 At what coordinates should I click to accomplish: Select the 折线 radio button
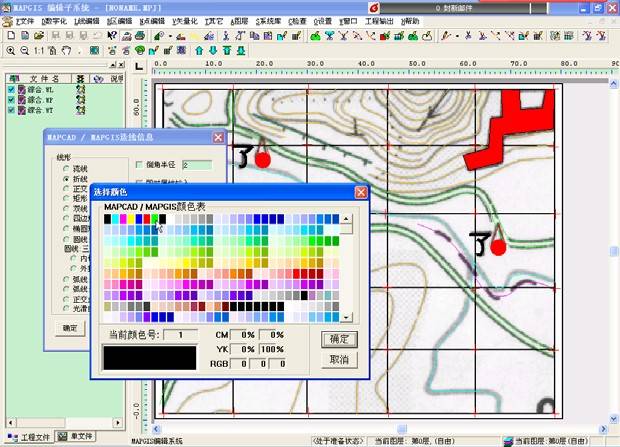click(66, 179)
